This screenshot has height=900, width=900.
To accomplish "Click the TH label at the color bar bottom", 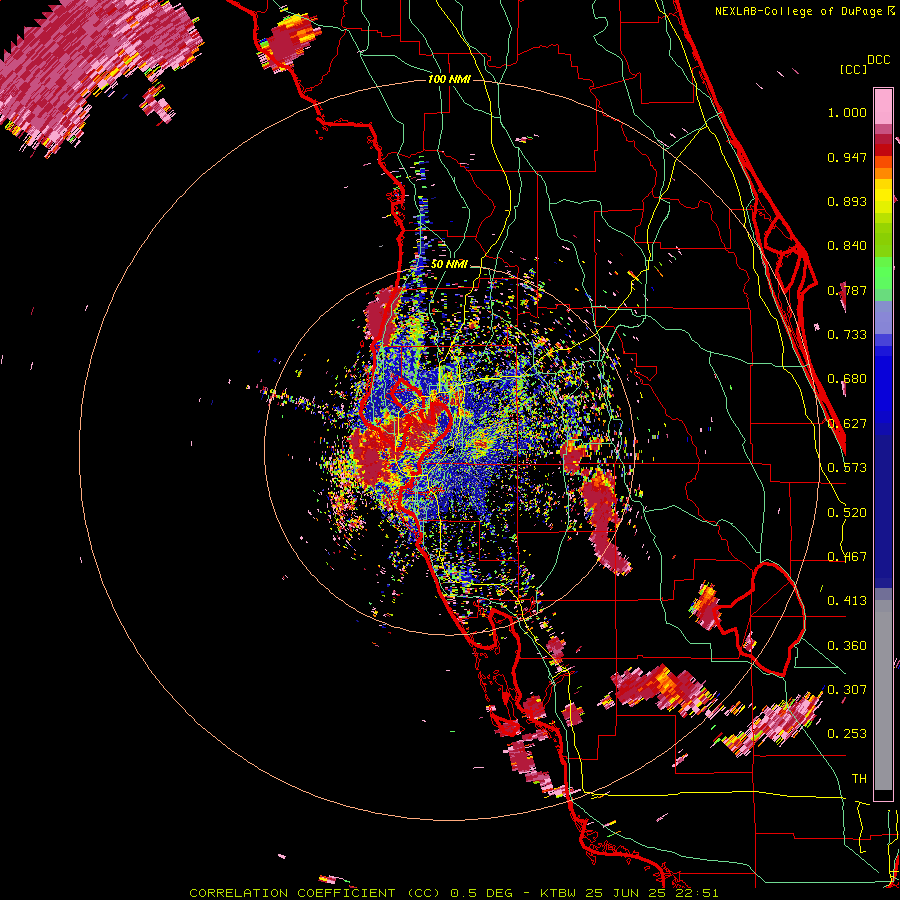I will (859, 778).
